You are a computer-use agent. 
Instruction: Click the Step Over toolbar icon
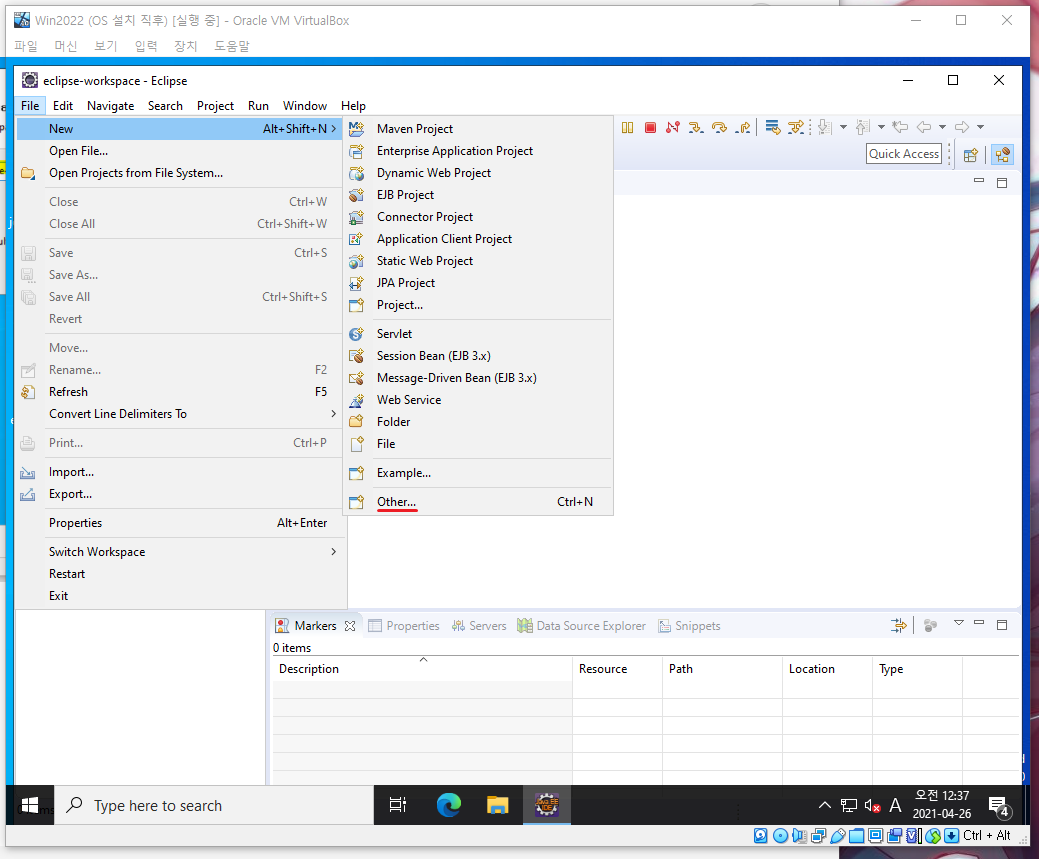pyautogui.click(x=719, y=127)
